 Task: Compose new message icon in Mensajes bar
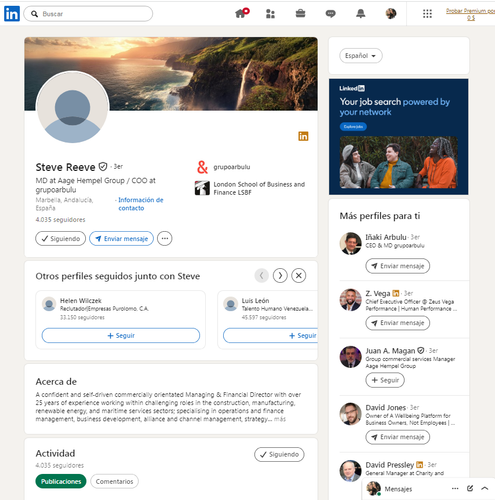(x=470, y=488)
